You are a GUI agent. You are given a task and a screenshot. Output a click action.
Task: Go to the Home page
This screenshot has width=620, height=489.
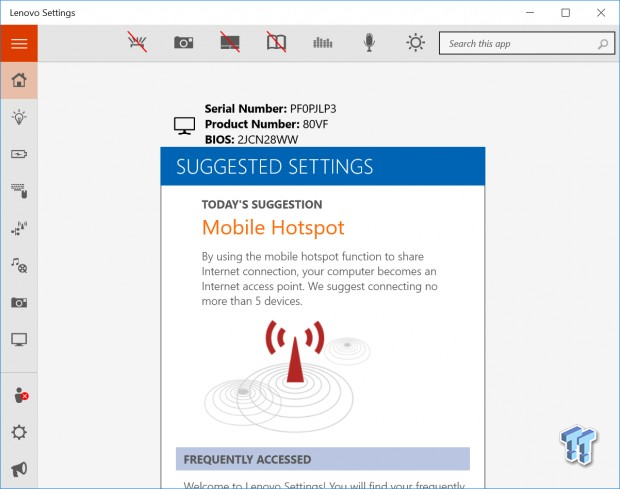(x=19, y=80)
